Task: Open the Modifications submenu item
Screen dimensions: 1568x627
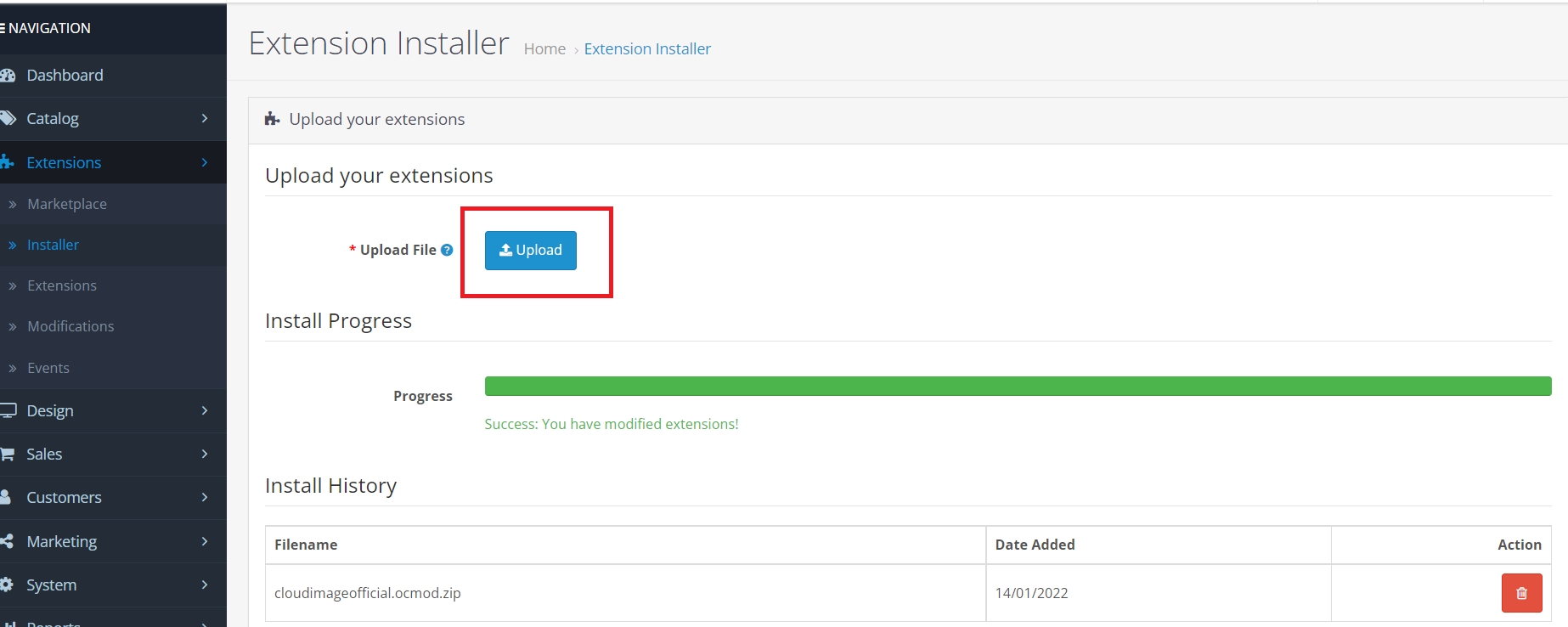Action: tap(71, 326)
